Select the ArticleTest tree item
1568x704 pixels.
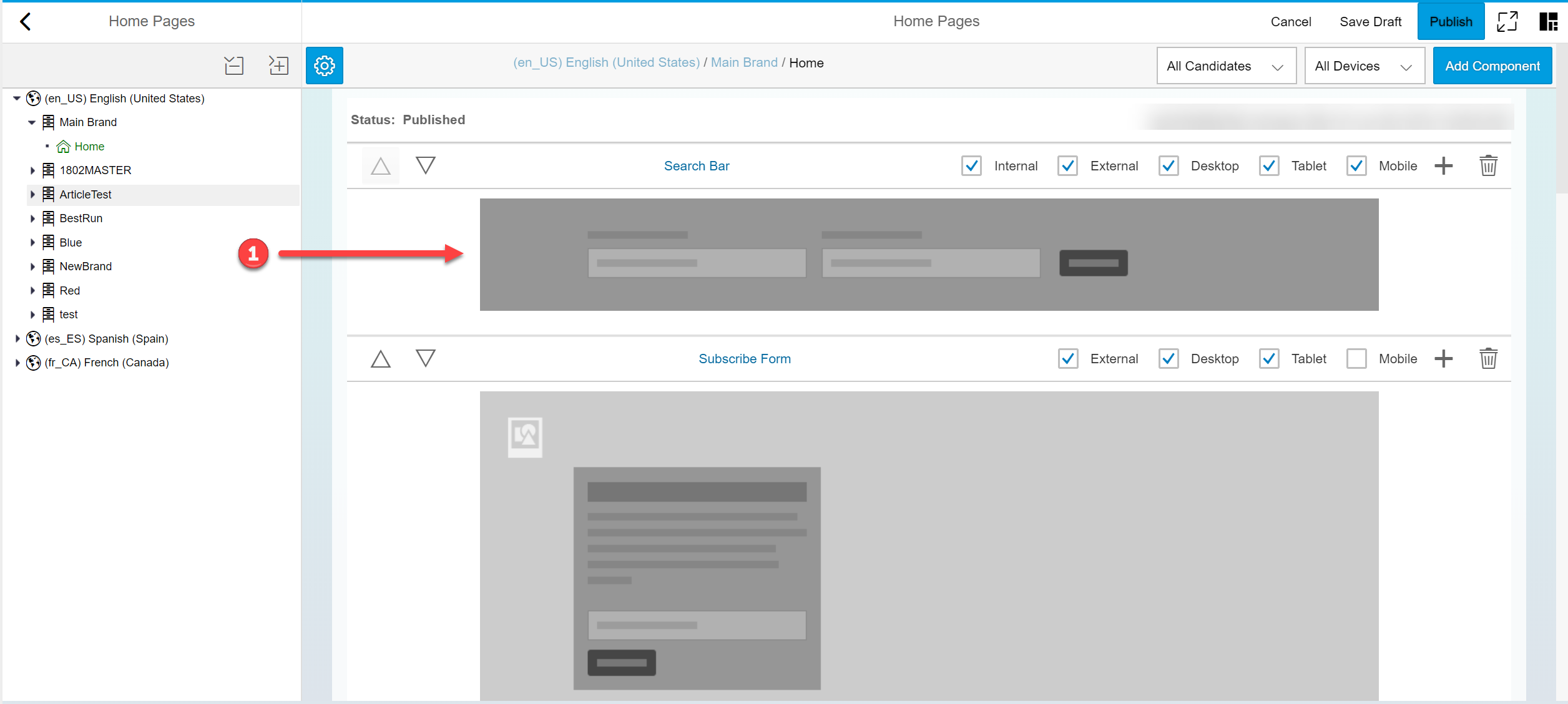click(86, 195)
